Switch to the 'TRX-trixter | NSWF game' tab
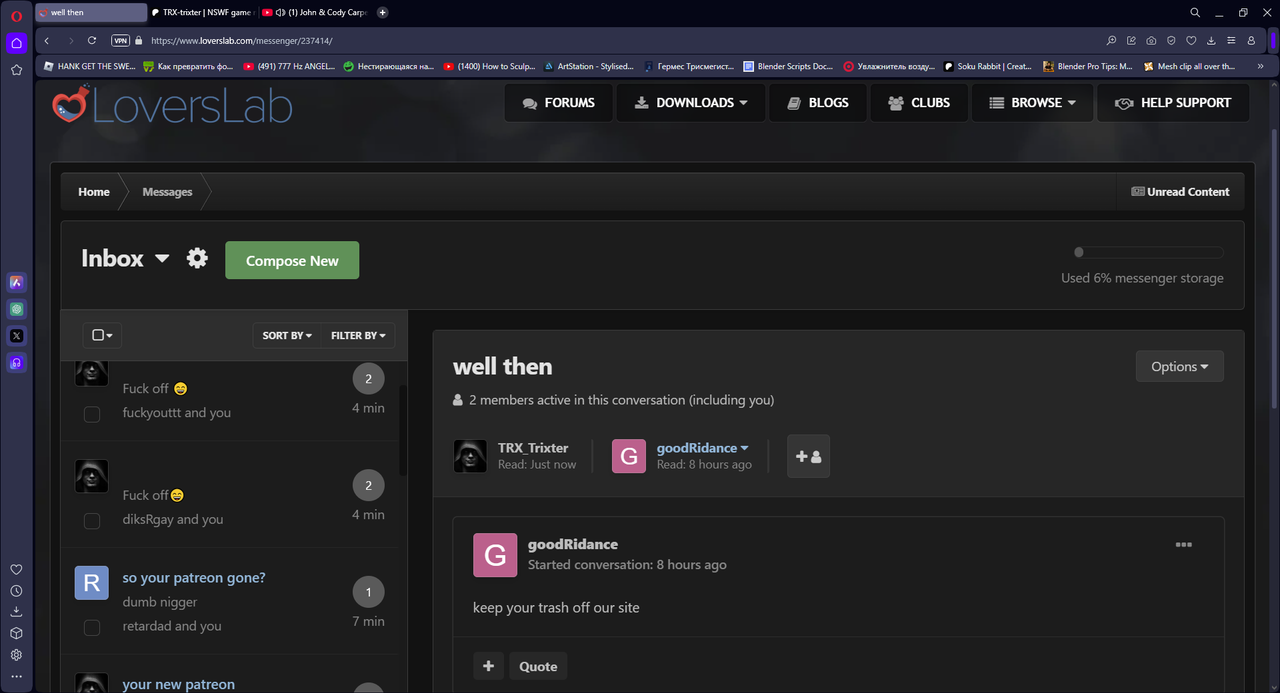 [203, 12]
